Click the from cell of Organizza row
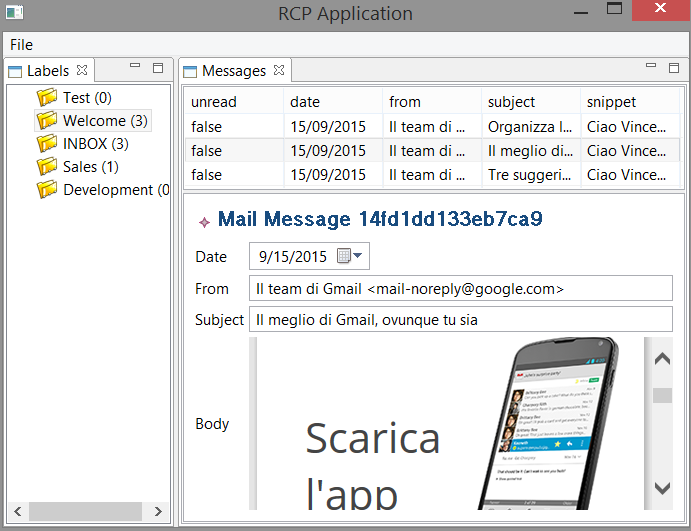 432,127
